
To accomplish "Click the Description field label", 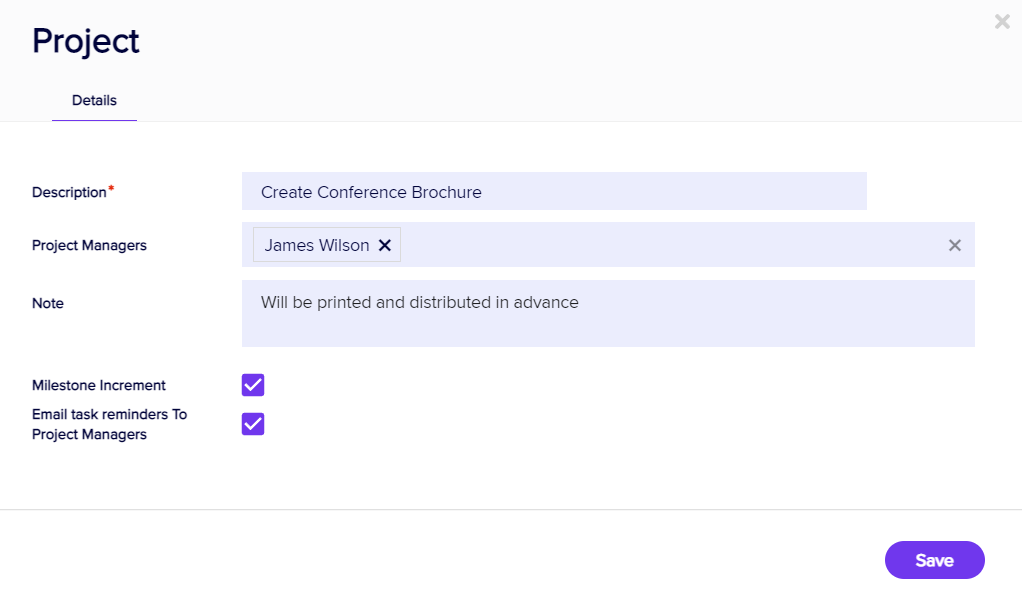I will point(69,192).
